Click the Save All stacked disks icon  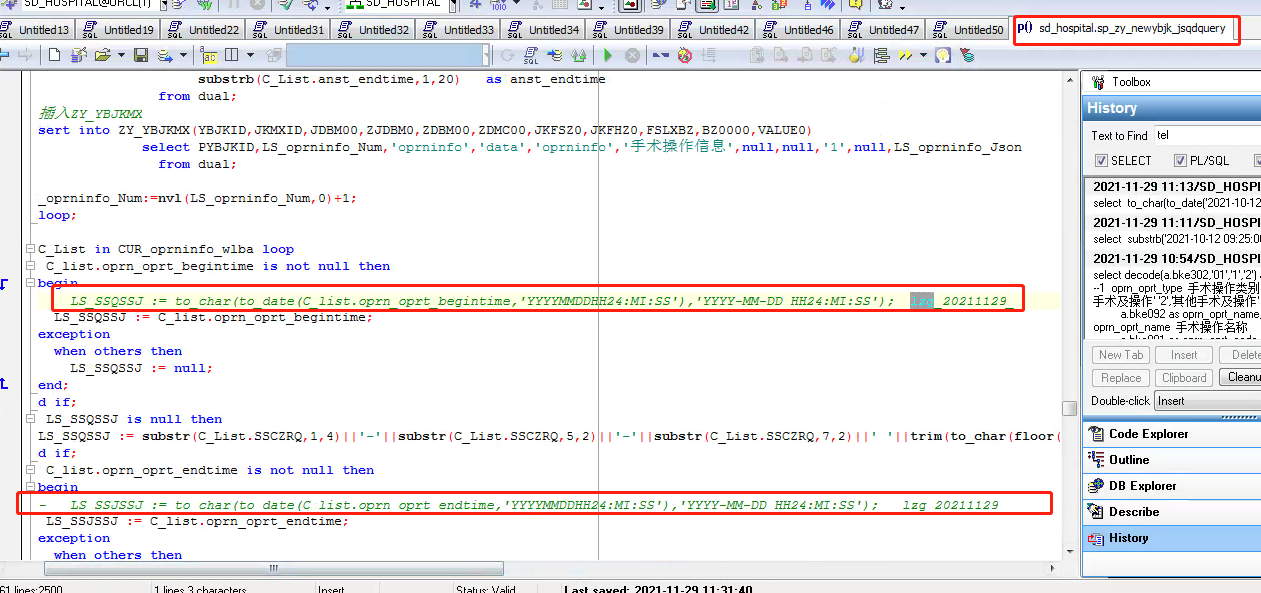point(165,55)
